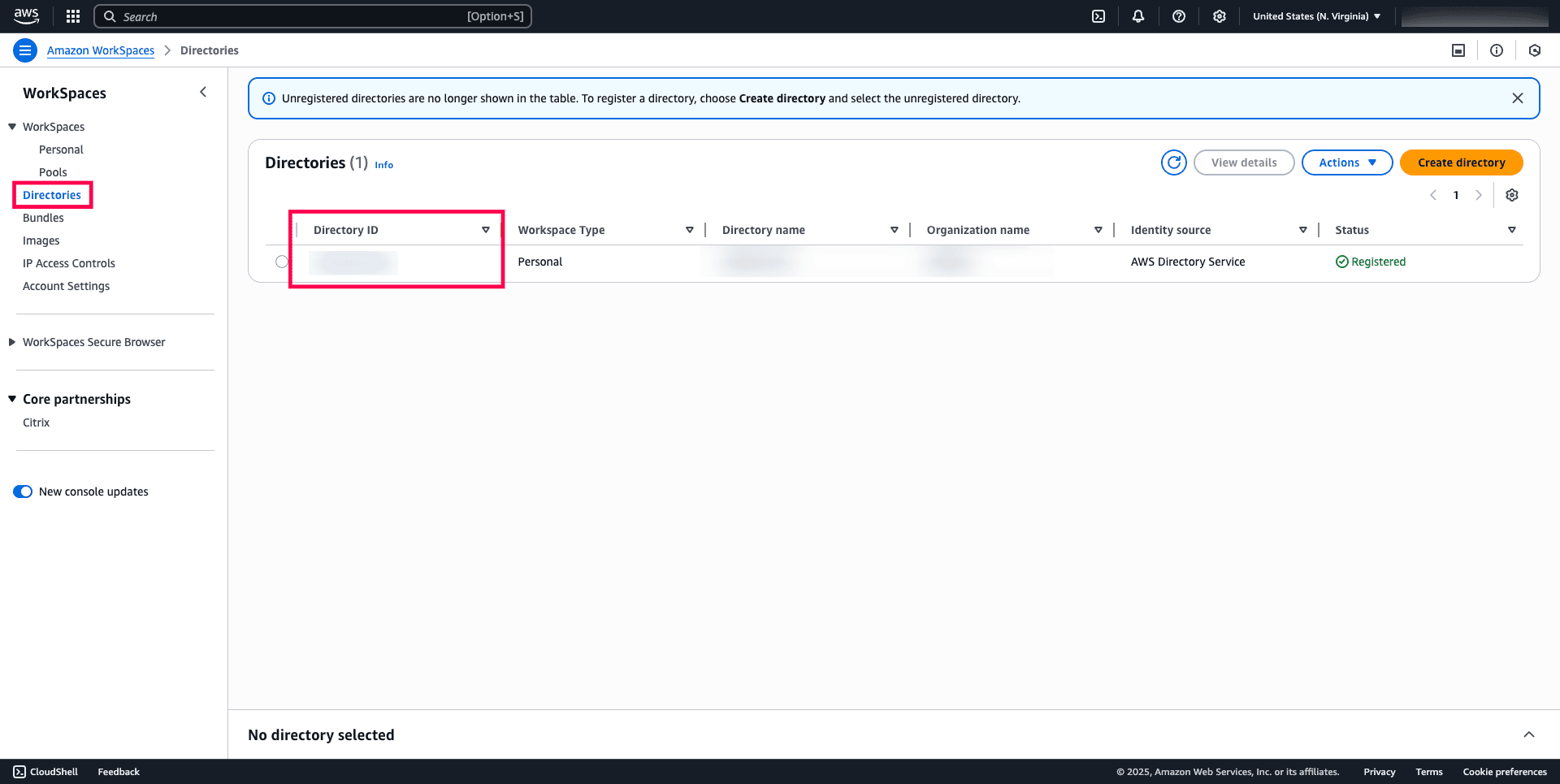Toggle the side navigation hamburger menu
This screenshot has width=1560, height=784.
click(25, 50)
